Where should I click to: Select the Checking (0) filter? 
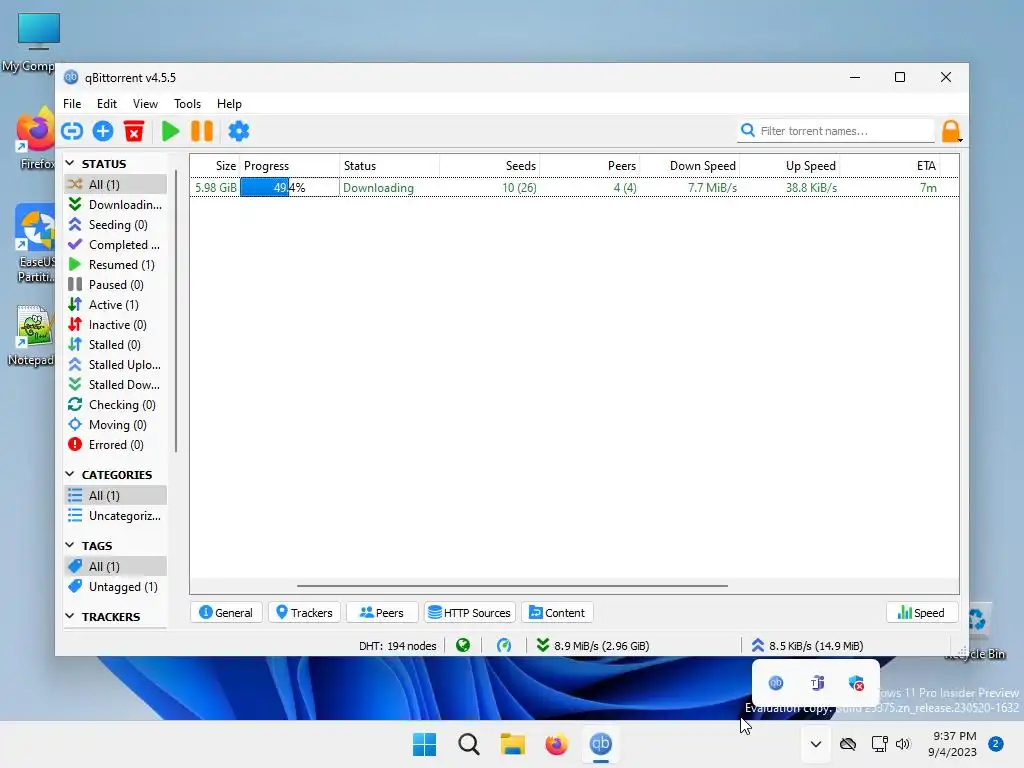[x=116, y=405]
